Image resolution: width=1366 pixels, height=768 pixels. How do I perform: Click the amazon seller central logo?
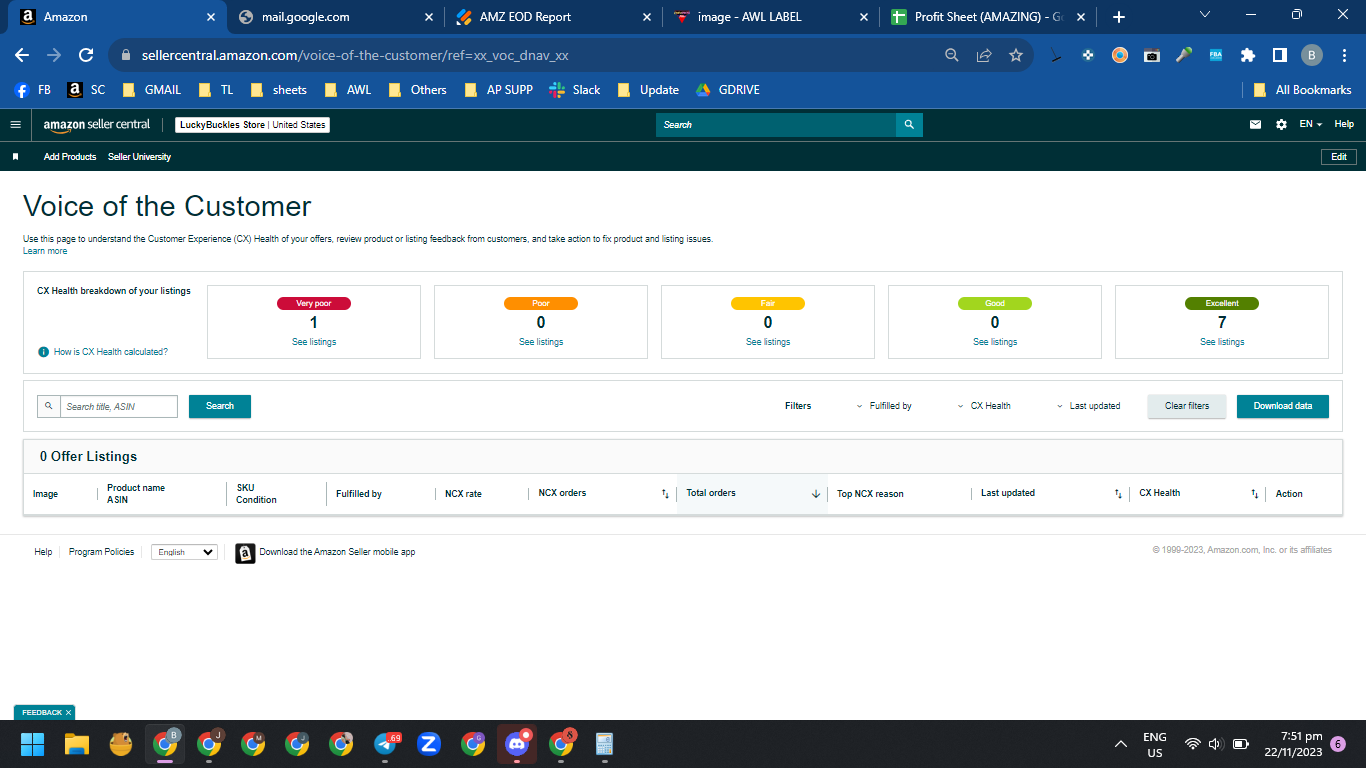click(97, 125)
